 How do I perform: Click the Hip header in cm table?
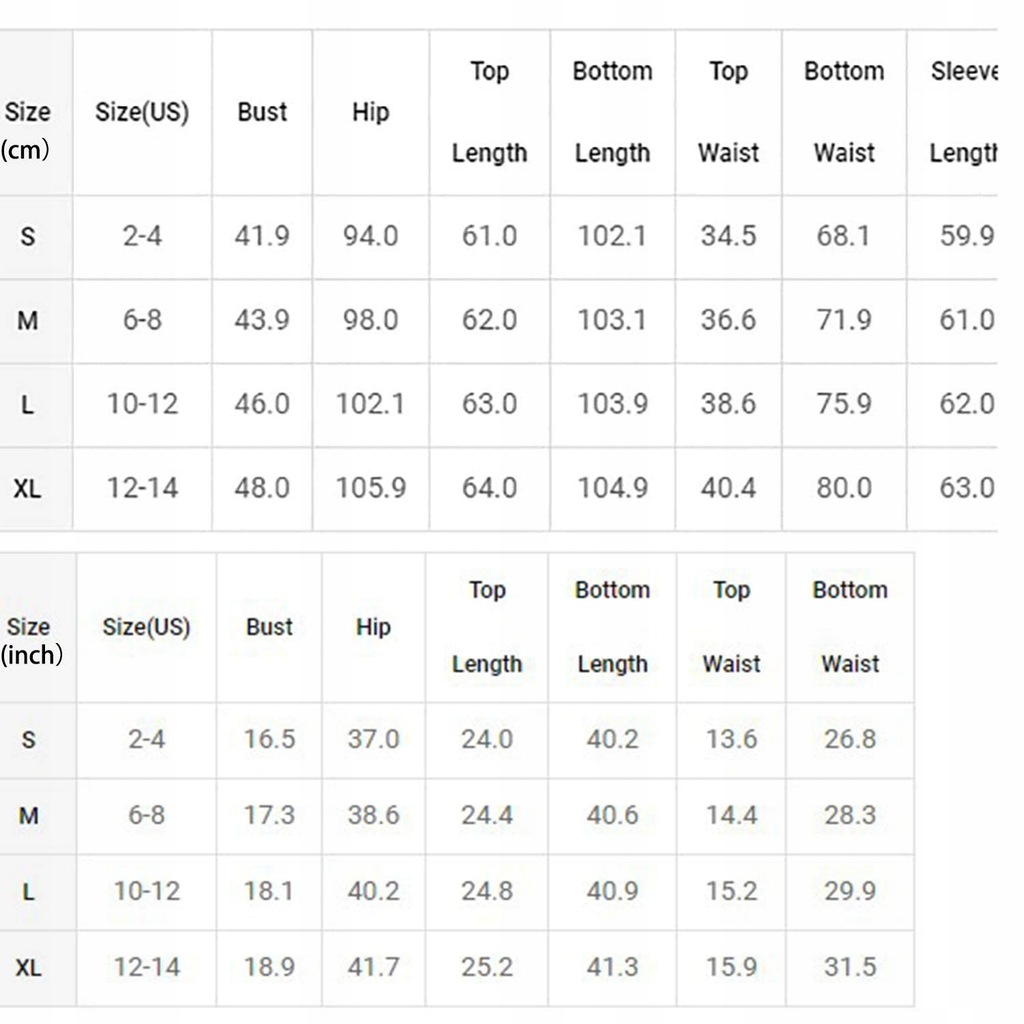(370, 112)
